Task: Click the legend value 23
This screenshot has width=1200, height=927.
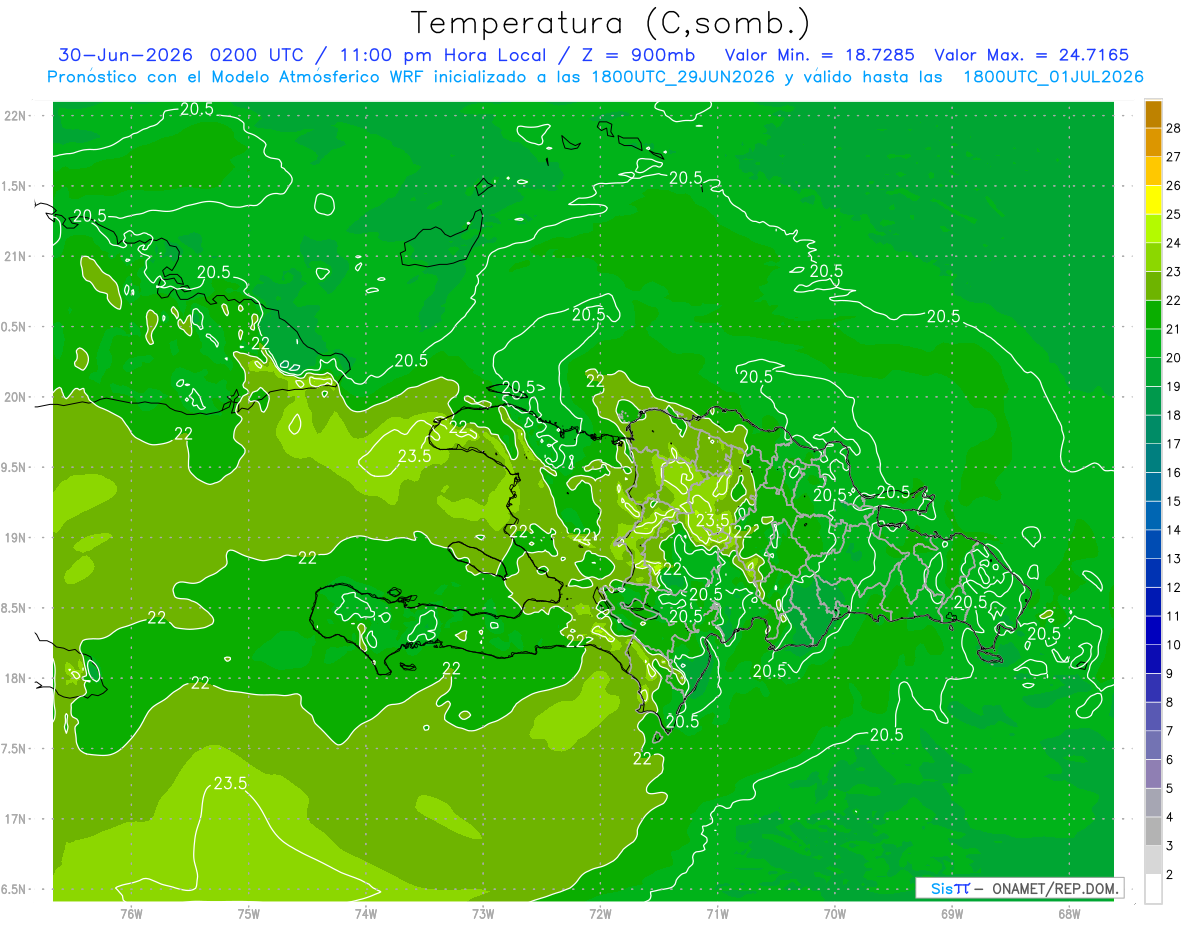Action: 1174,272
